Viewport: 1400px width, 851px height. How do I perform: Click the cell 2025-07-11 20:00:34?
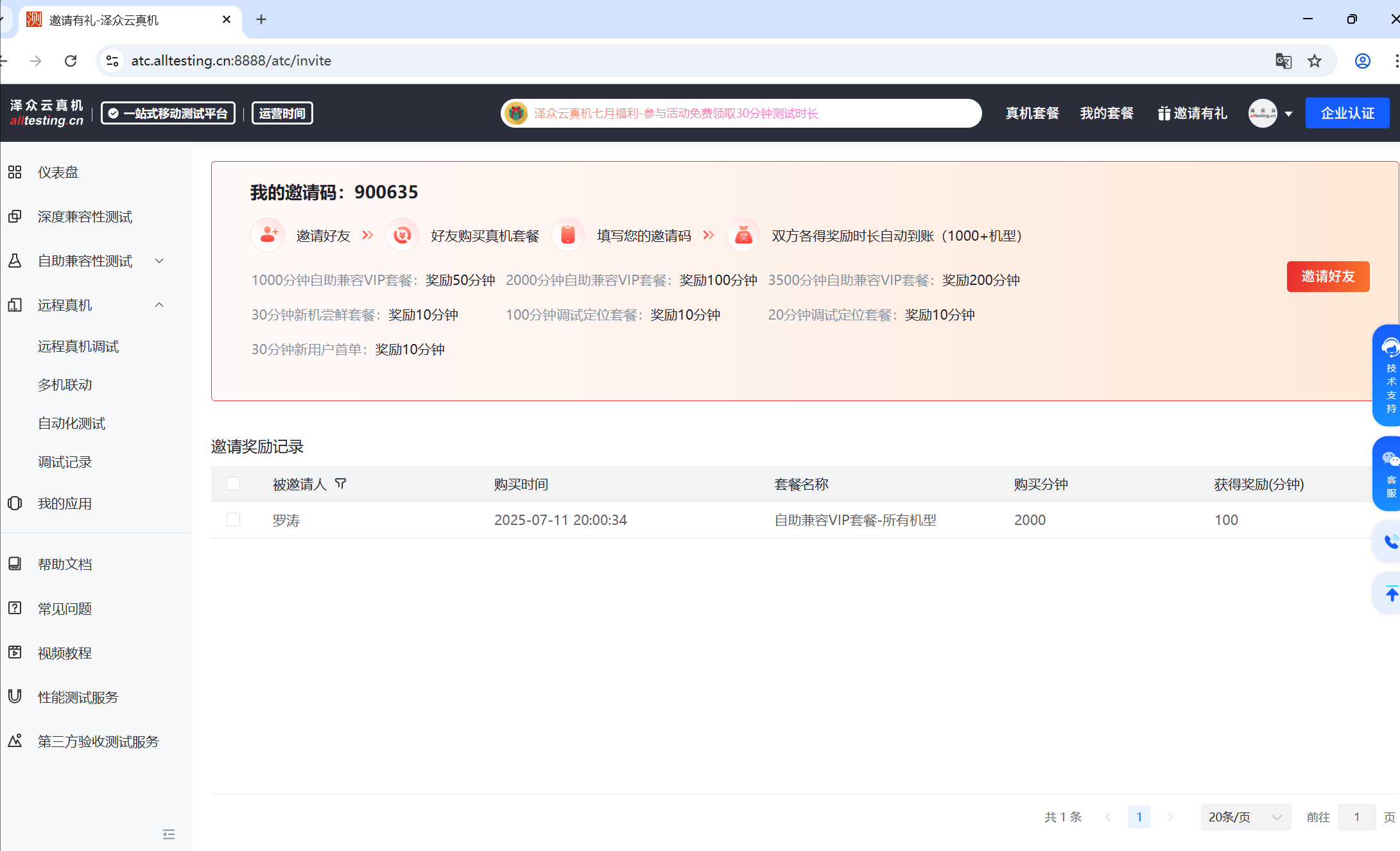point(560,520)
